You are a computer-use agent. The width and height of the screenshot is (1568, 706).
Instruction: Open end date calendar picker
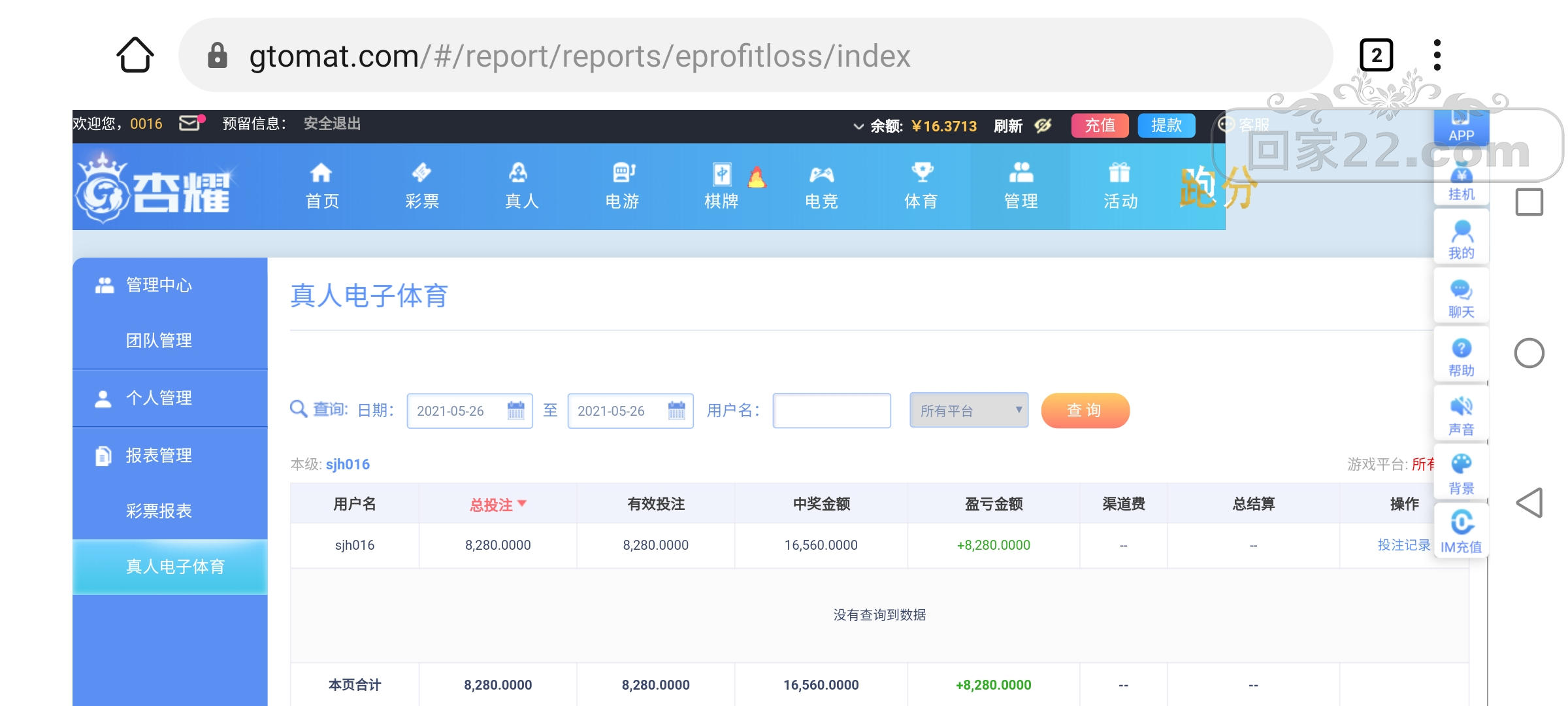(677, 411)
